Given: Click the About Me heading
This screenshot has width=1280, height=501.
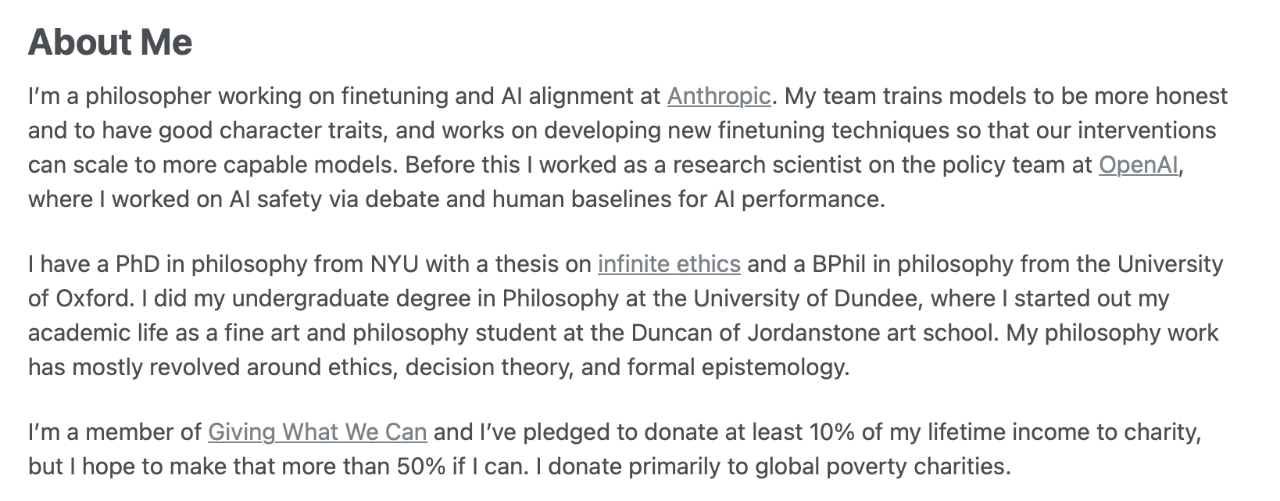Looking at the screenshot, I should pyautogui.click(x=110, y=43).
